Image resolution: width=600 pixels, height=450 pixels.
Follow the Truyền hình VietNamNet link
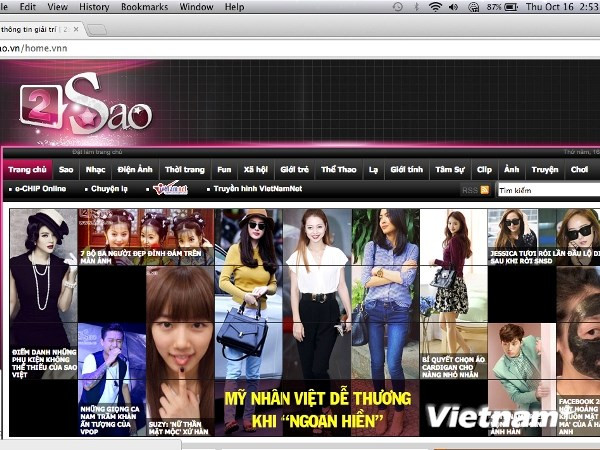[x=258, y=189]
